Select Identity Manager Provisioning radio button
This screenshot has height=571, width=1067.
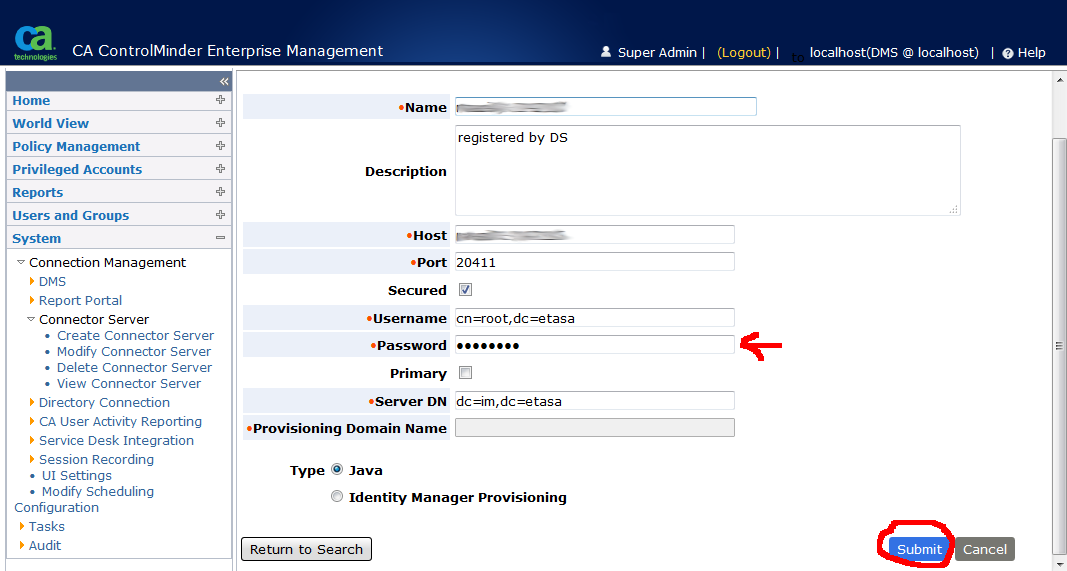[337, 497]
